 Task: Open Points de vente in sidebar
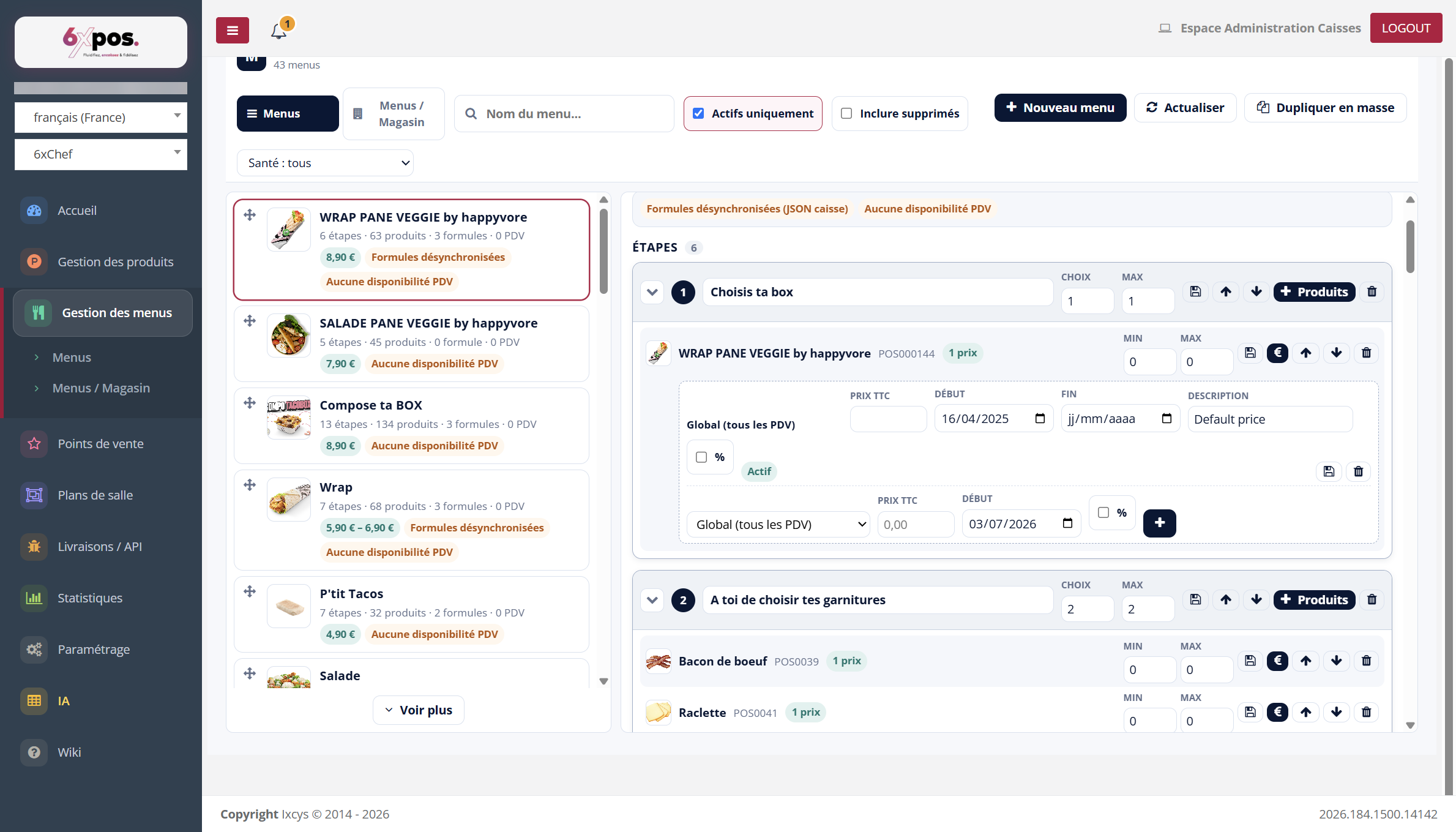click(101, 443)
